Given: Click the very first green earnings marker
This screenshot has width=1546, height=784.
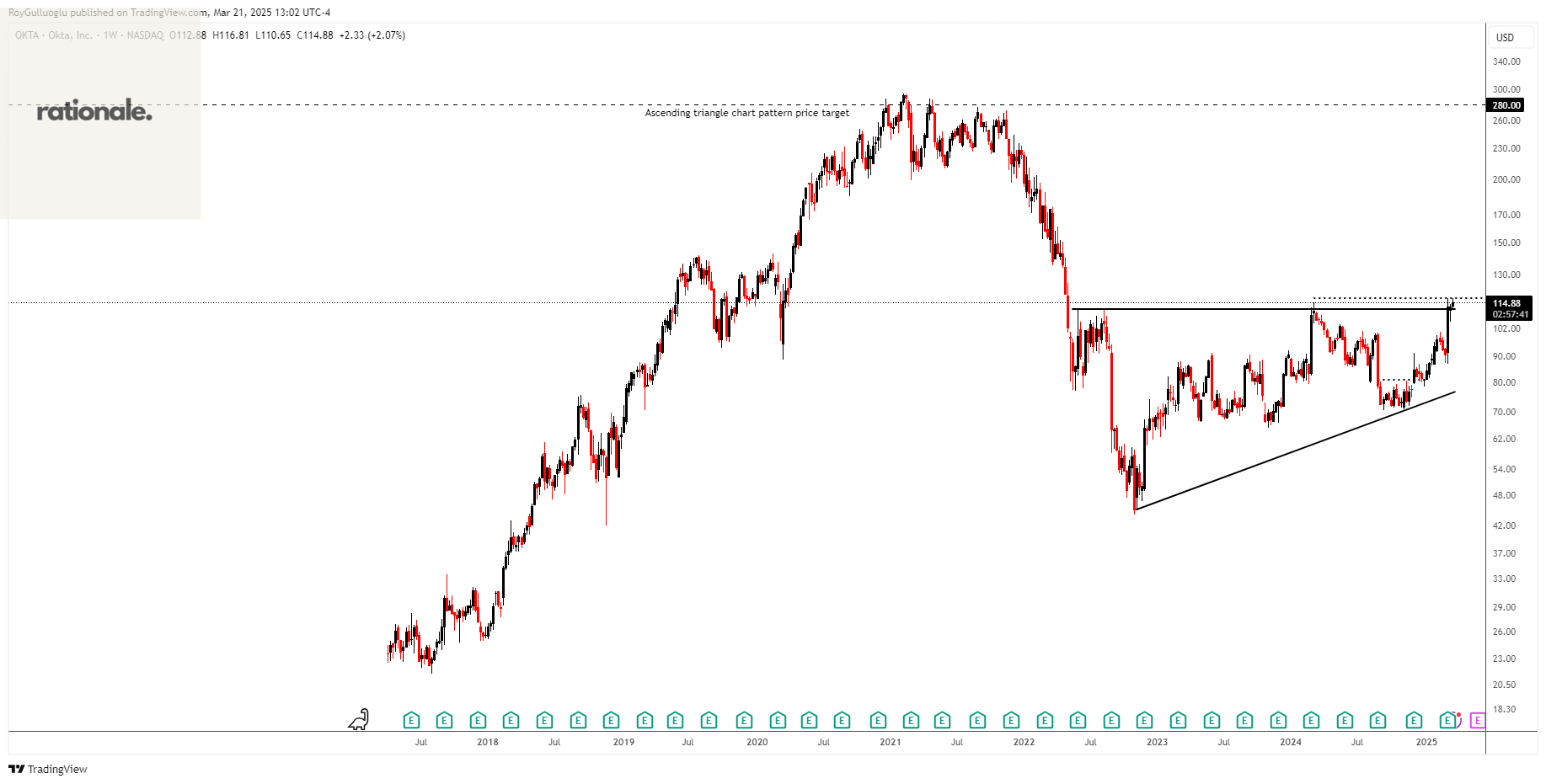Looking at the screenshot, I should (x=411, y=720).
